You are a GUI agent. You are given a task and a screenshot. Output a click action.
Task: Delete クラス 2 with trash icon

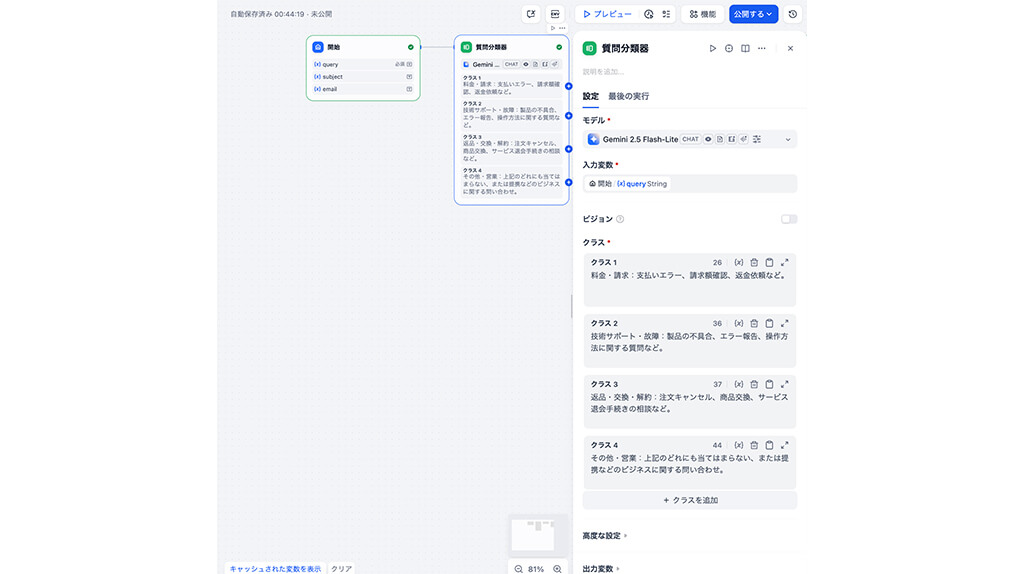pos(754,323)
